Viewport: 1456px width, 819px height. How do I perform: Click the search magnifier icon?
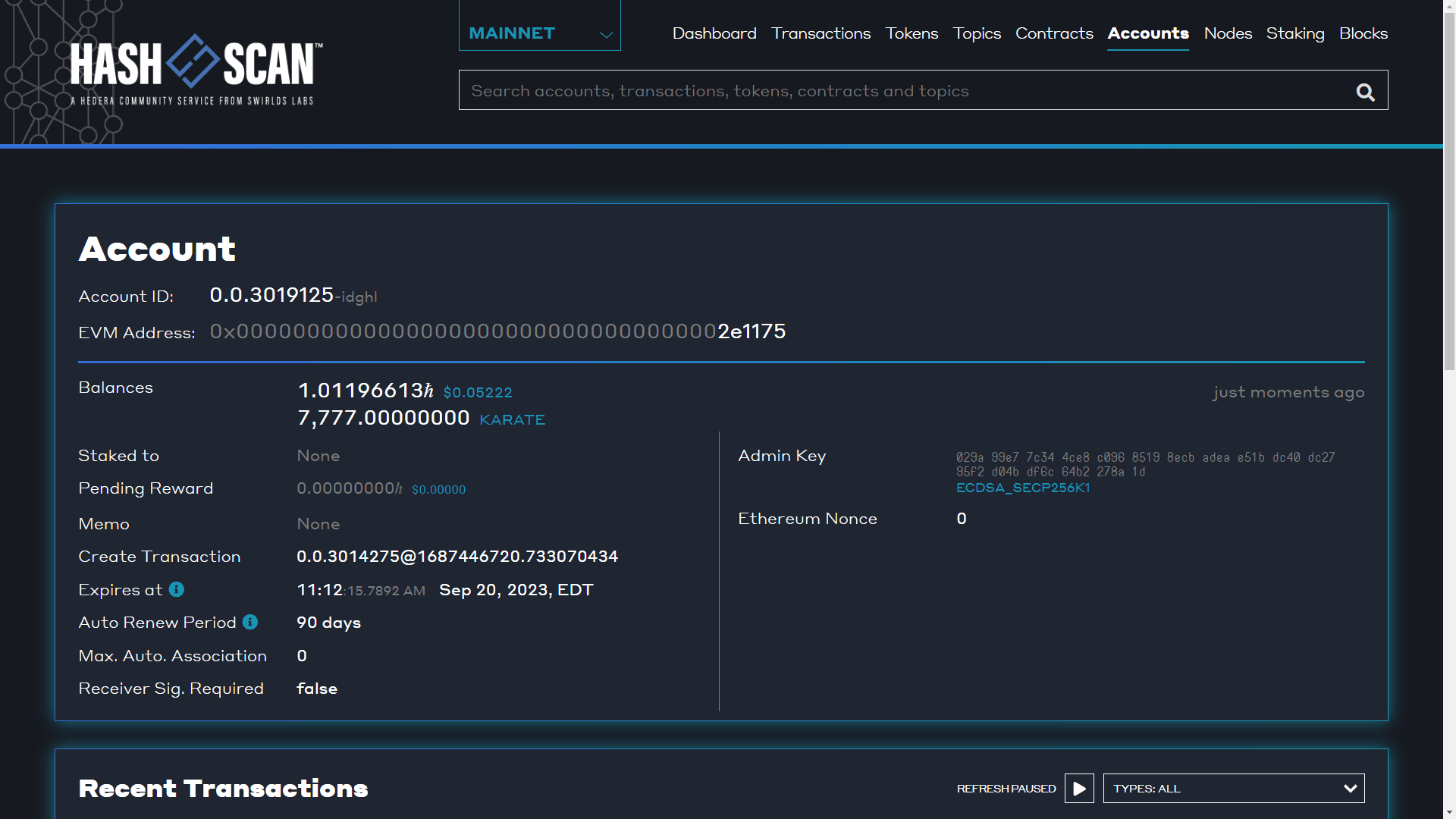point(1365,92)
